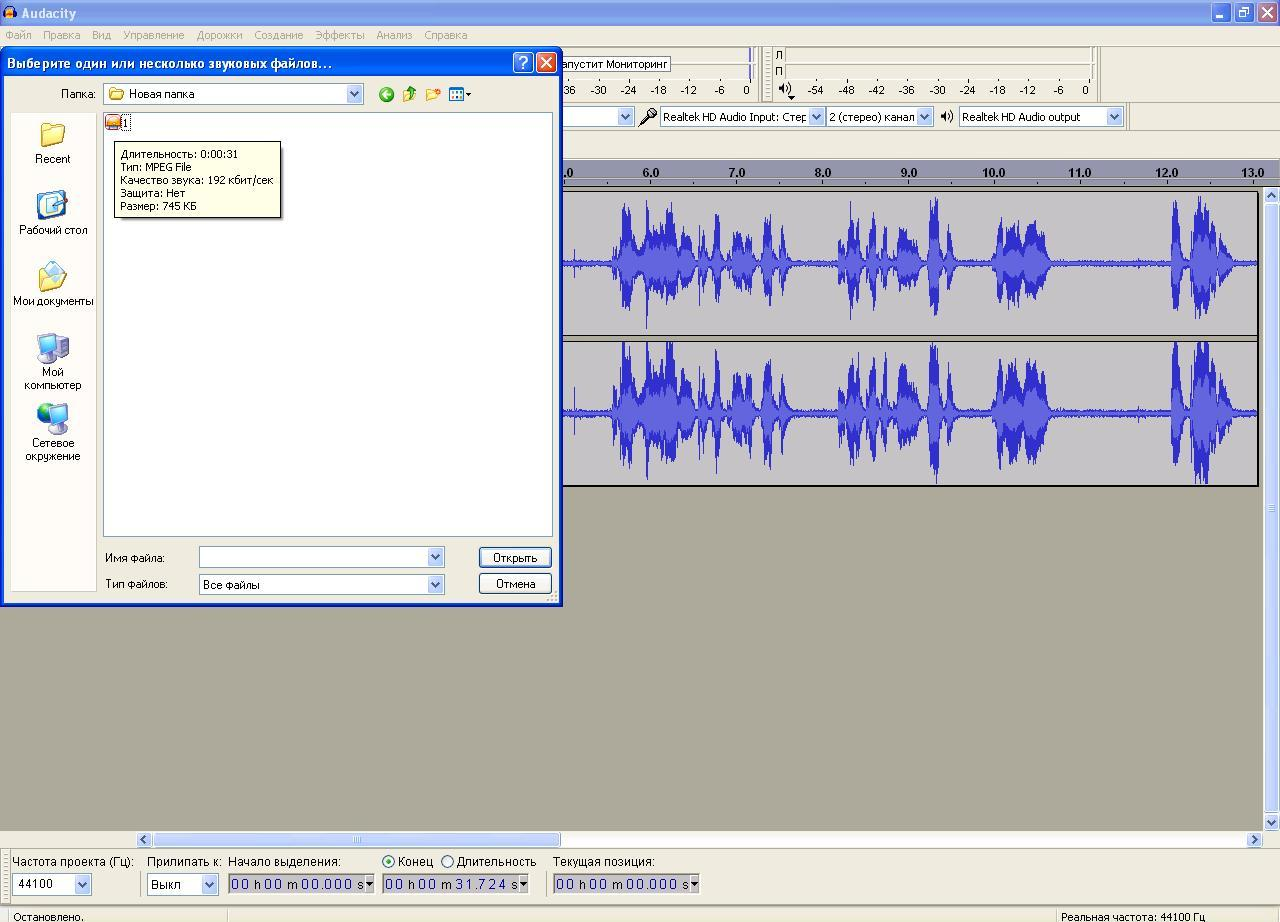Open the 2 (стерео) канал dropdown
Viewport: 1280px width, 922px height.
point(924,117)
